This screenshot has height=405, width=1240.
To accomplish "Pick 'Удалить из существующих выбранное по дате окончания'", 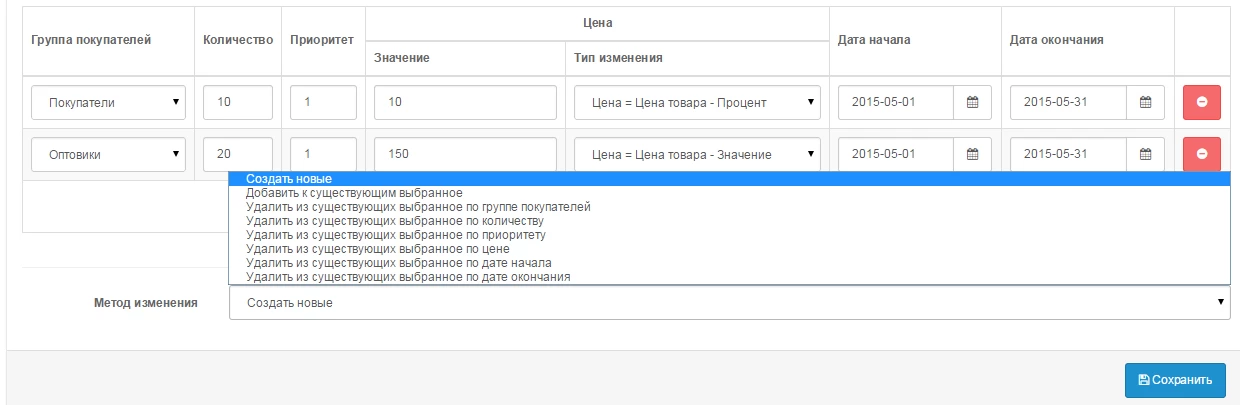I will pos(408,277).
